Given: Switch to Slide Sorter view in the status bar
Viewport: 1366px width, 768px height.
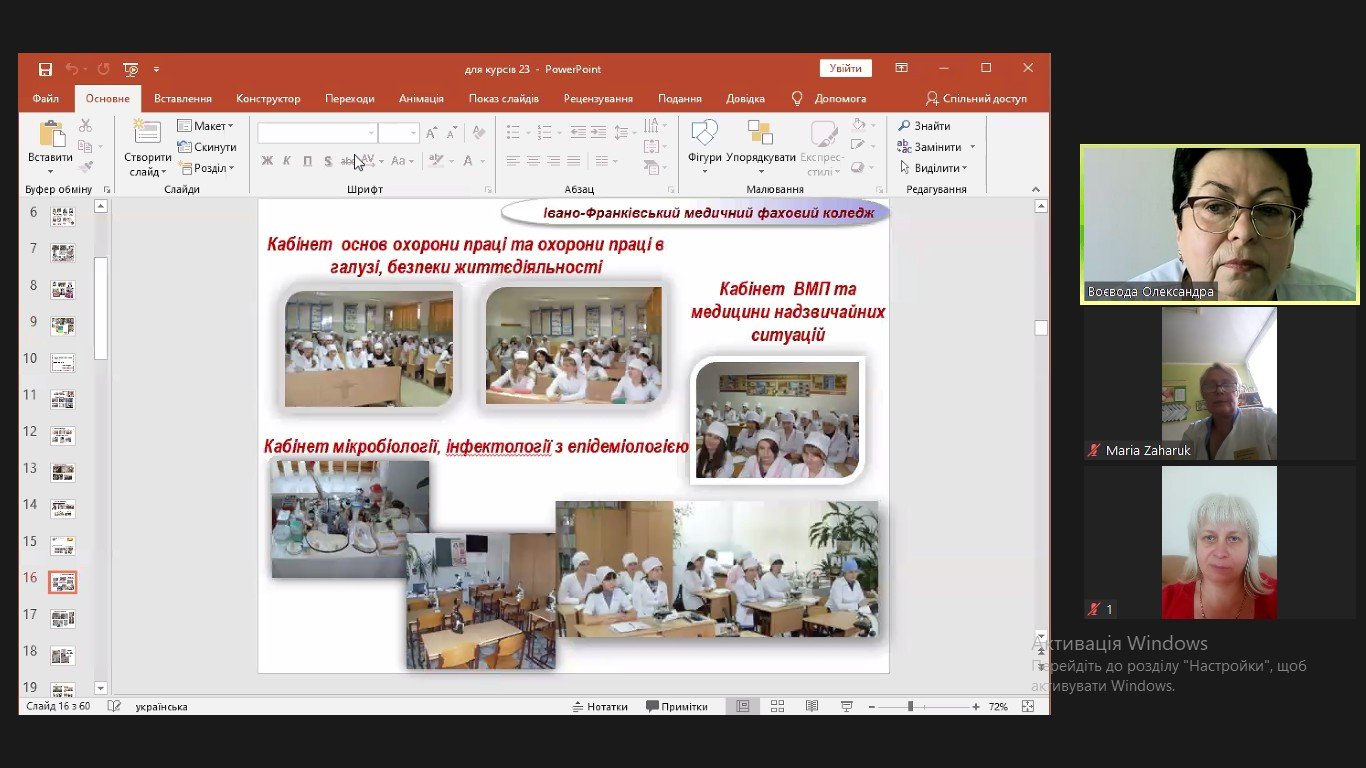Looking at the screenshot, I should pos(777,706).
